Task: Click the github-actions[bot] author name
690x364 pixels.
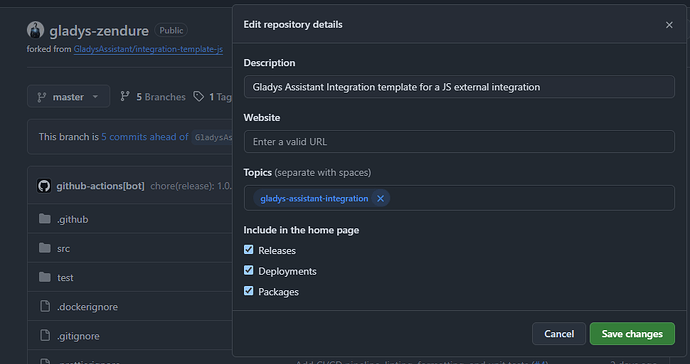Action: click(100, 186)
